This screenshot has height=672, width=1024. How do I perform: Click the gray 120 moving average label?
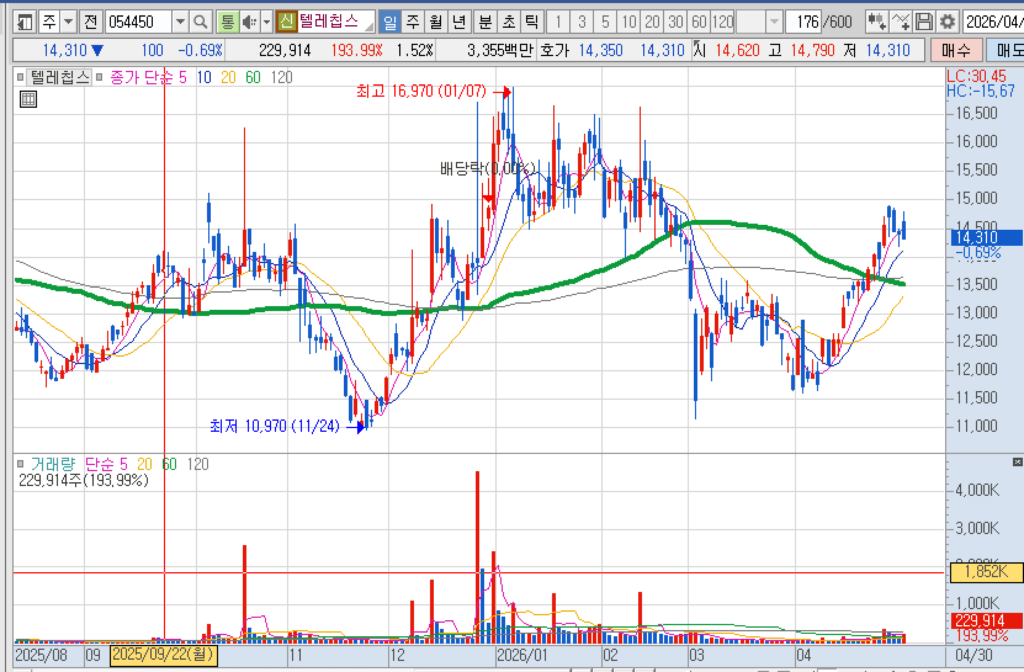281,78
